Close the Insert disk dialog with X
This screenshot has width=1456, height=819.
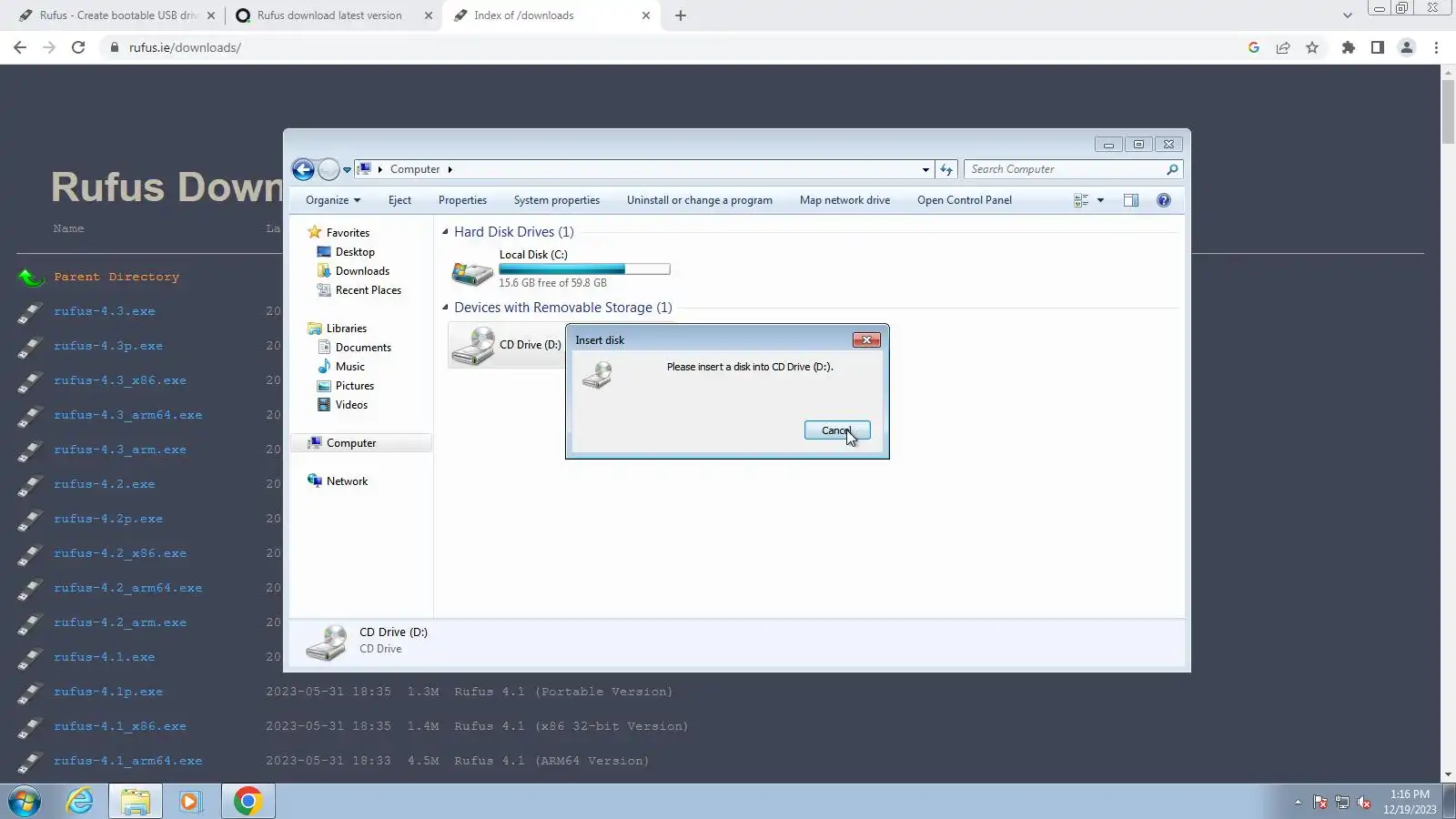866,340
